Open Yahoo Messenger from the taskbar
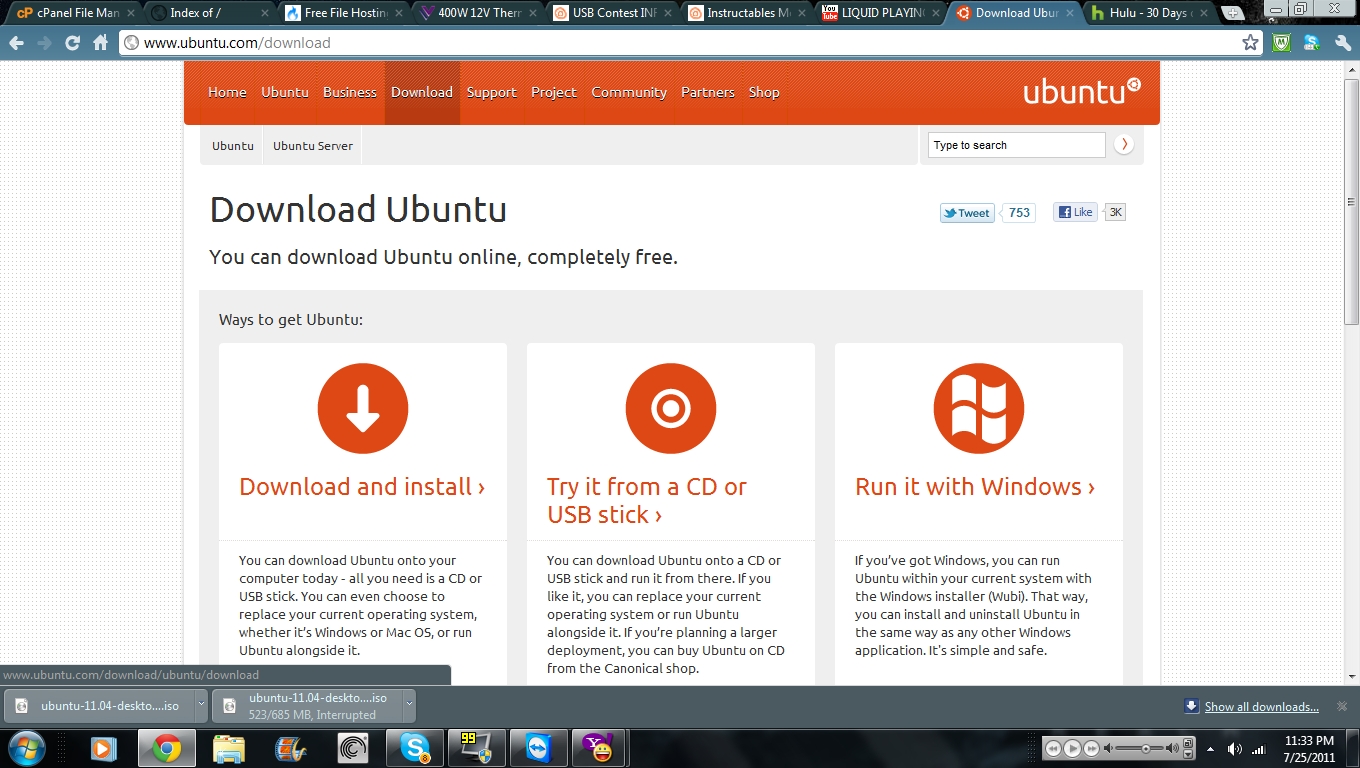 [x=600, y=748]
